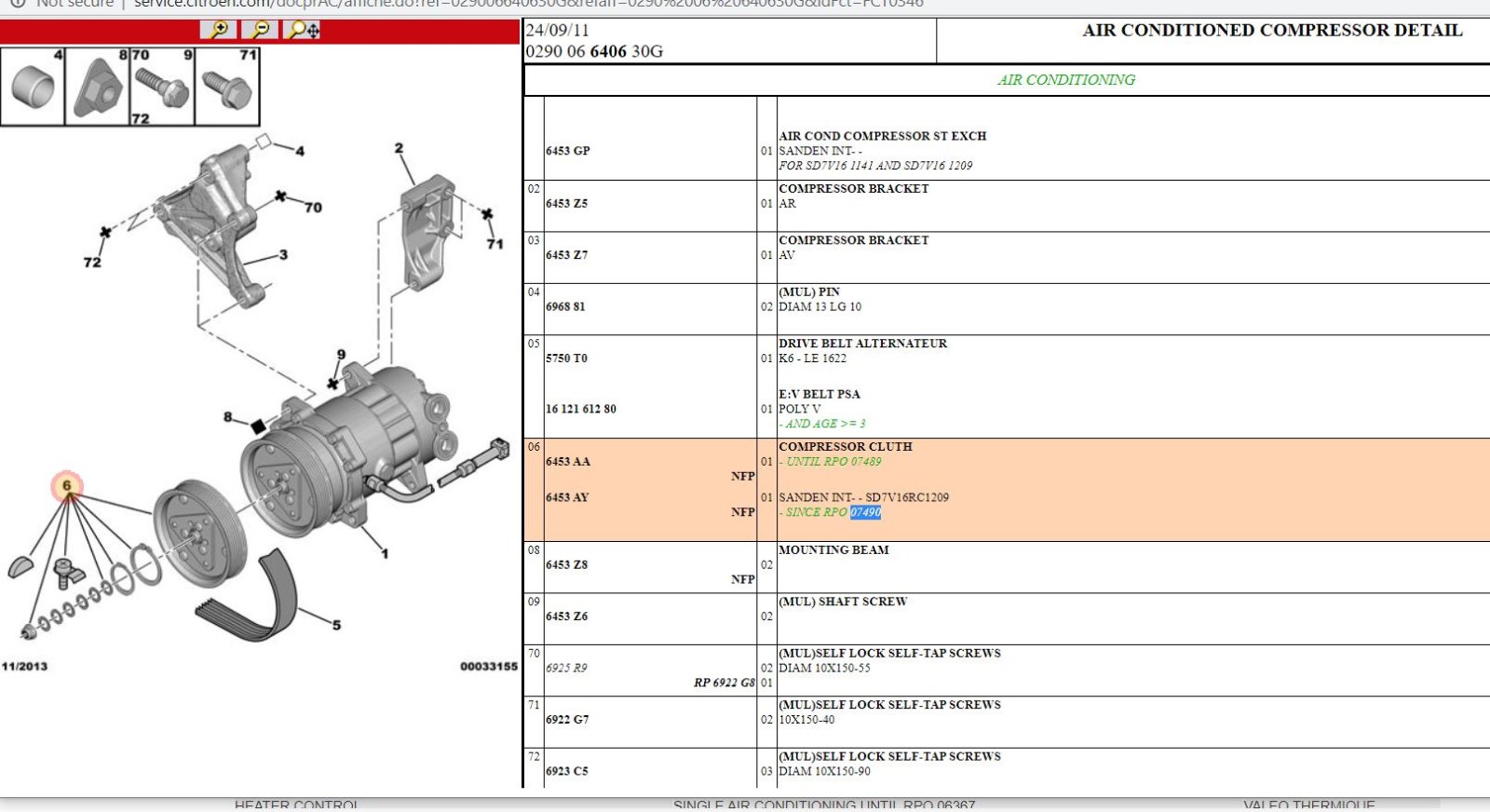Click callout number 5 on the drive belt
This screenshot has height=812, width=1490.
336,625
